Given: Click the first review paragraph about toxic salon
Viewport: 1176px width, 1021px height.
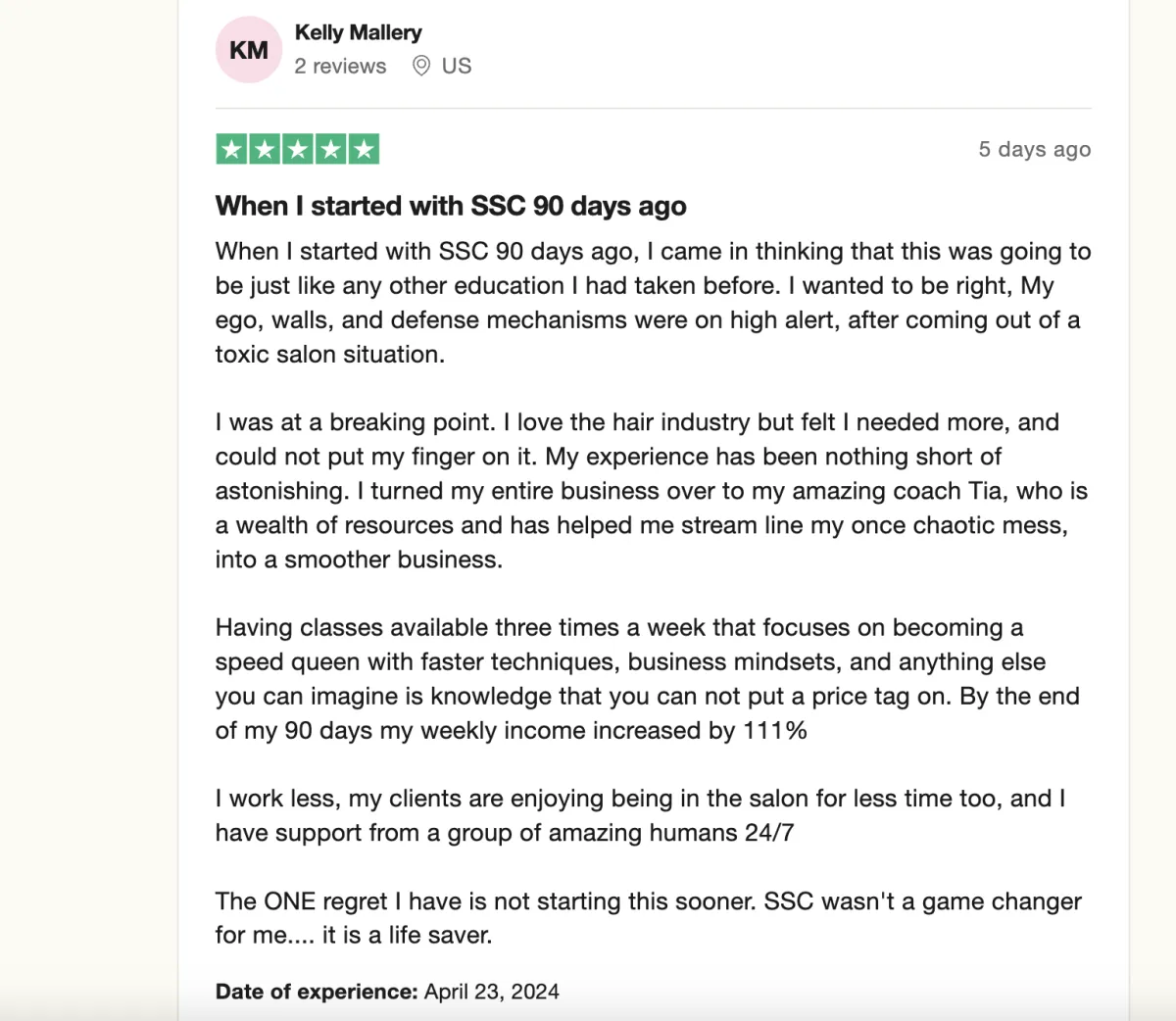Looking at the screenshot, I should [x=653, y=303].
